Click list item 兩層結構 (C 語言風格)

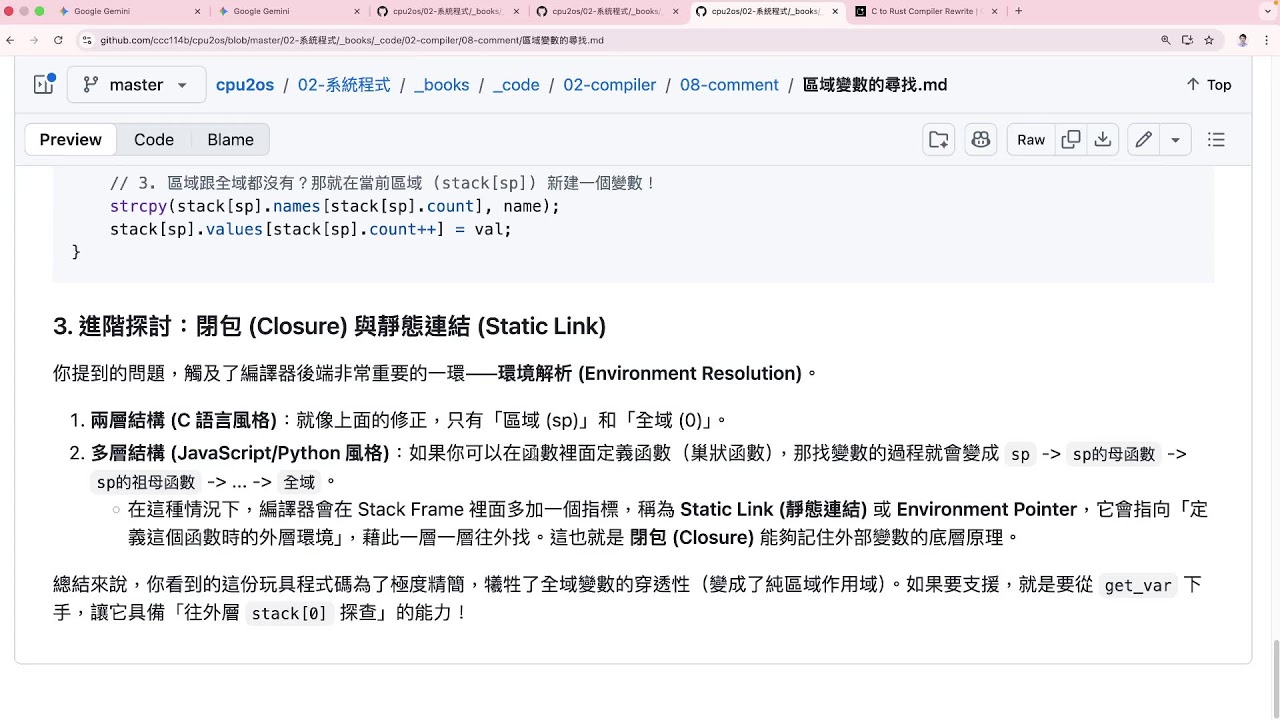[184, 419]
